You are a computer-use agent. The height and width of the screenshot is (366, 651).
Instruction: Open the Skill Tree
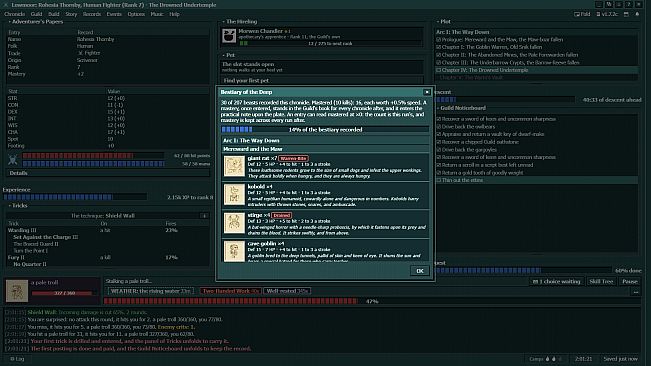pos(601,281)
